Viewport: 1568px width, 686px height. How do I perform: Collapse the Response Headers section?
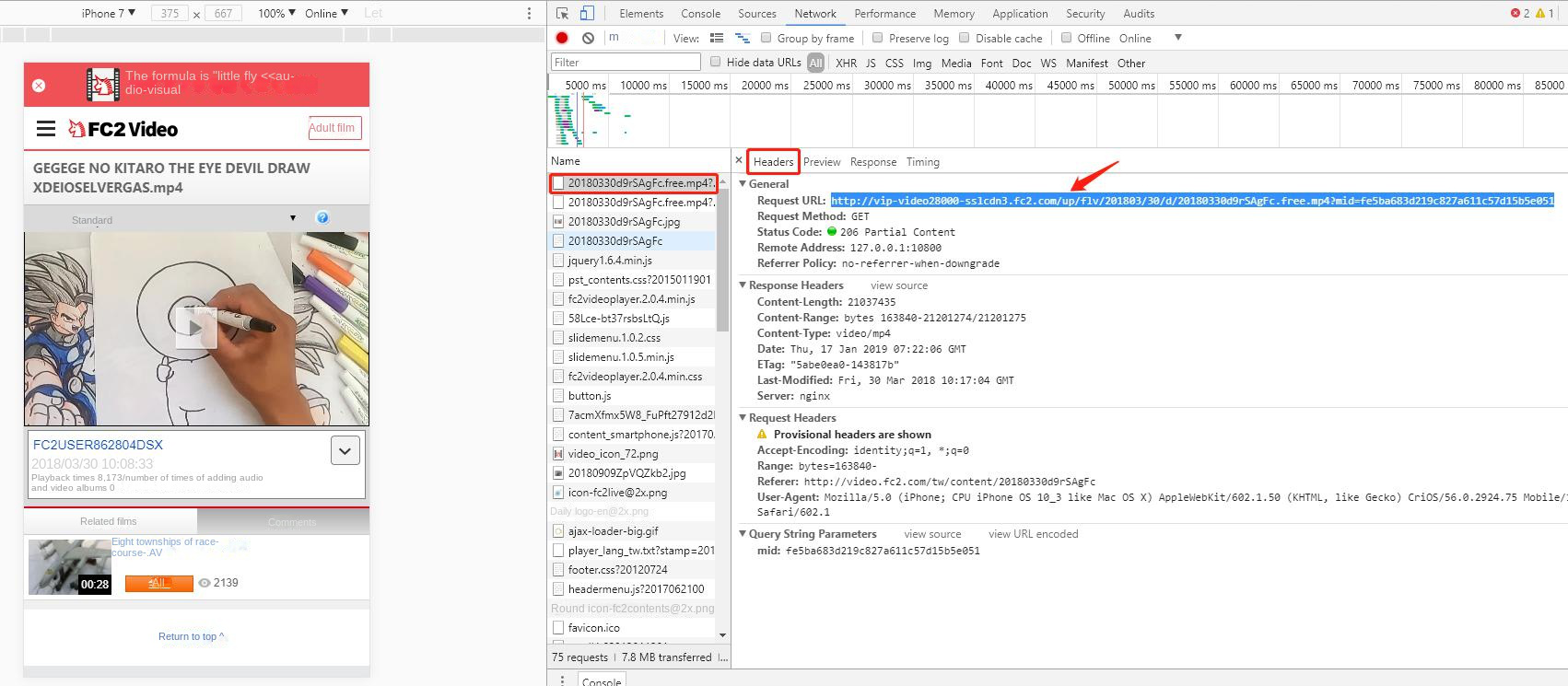tap(743, 285)
